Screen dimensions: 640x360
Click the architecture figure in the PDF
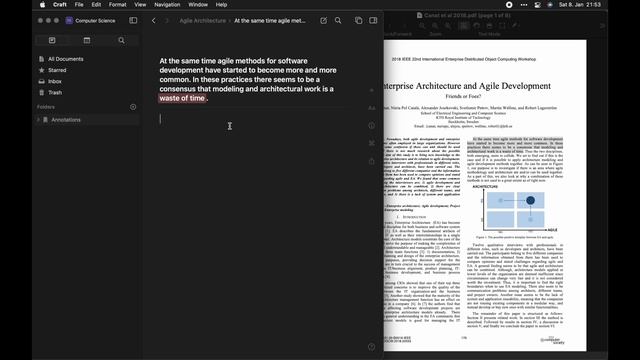pos(515,210)
